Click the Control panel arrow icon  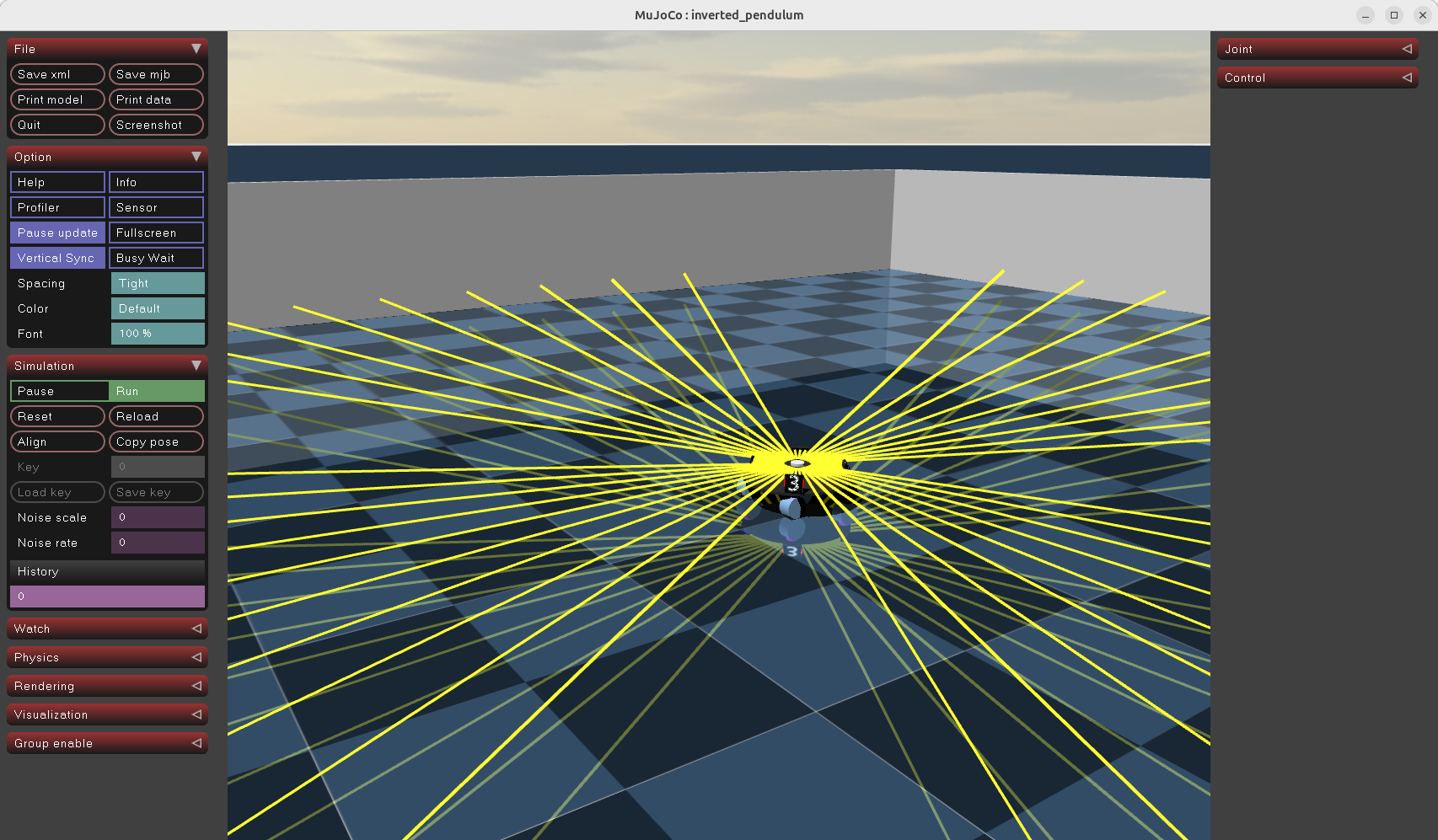(1406, 78)
